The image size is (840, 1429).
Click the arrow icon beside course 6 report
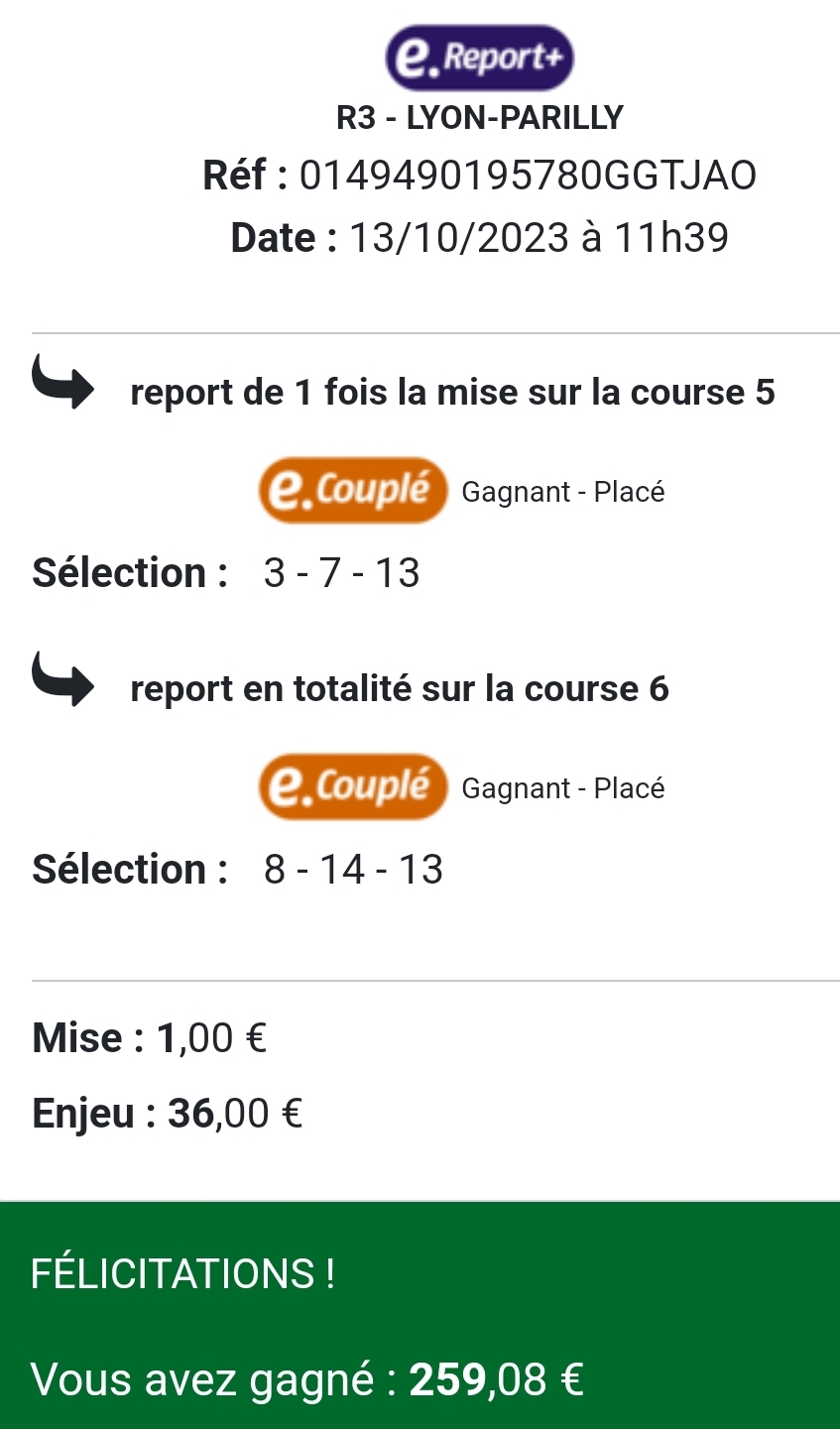coord(62,679)
